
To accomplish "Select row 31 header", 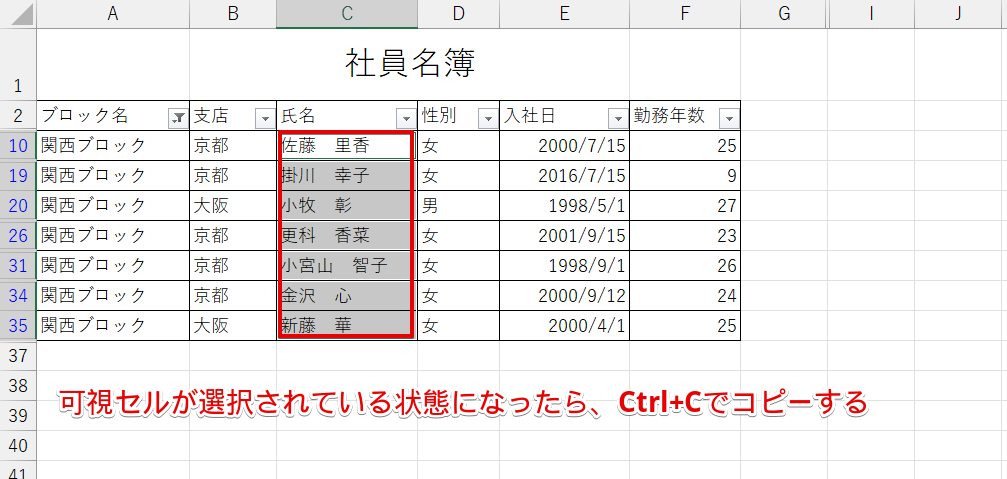I will tap(18, 265).
